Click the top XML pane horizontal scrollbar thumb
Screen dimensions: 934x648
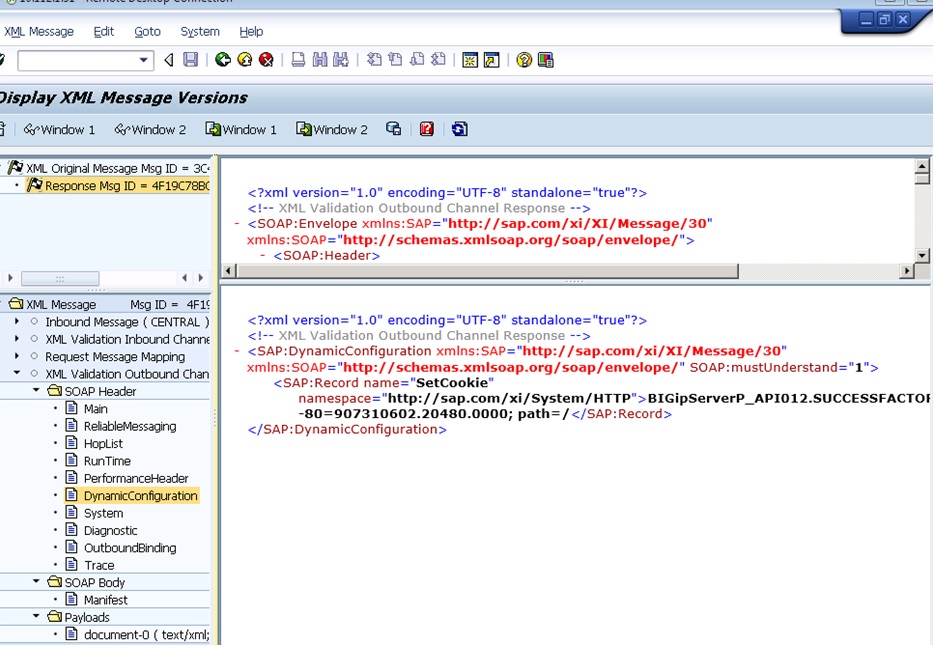488,271
